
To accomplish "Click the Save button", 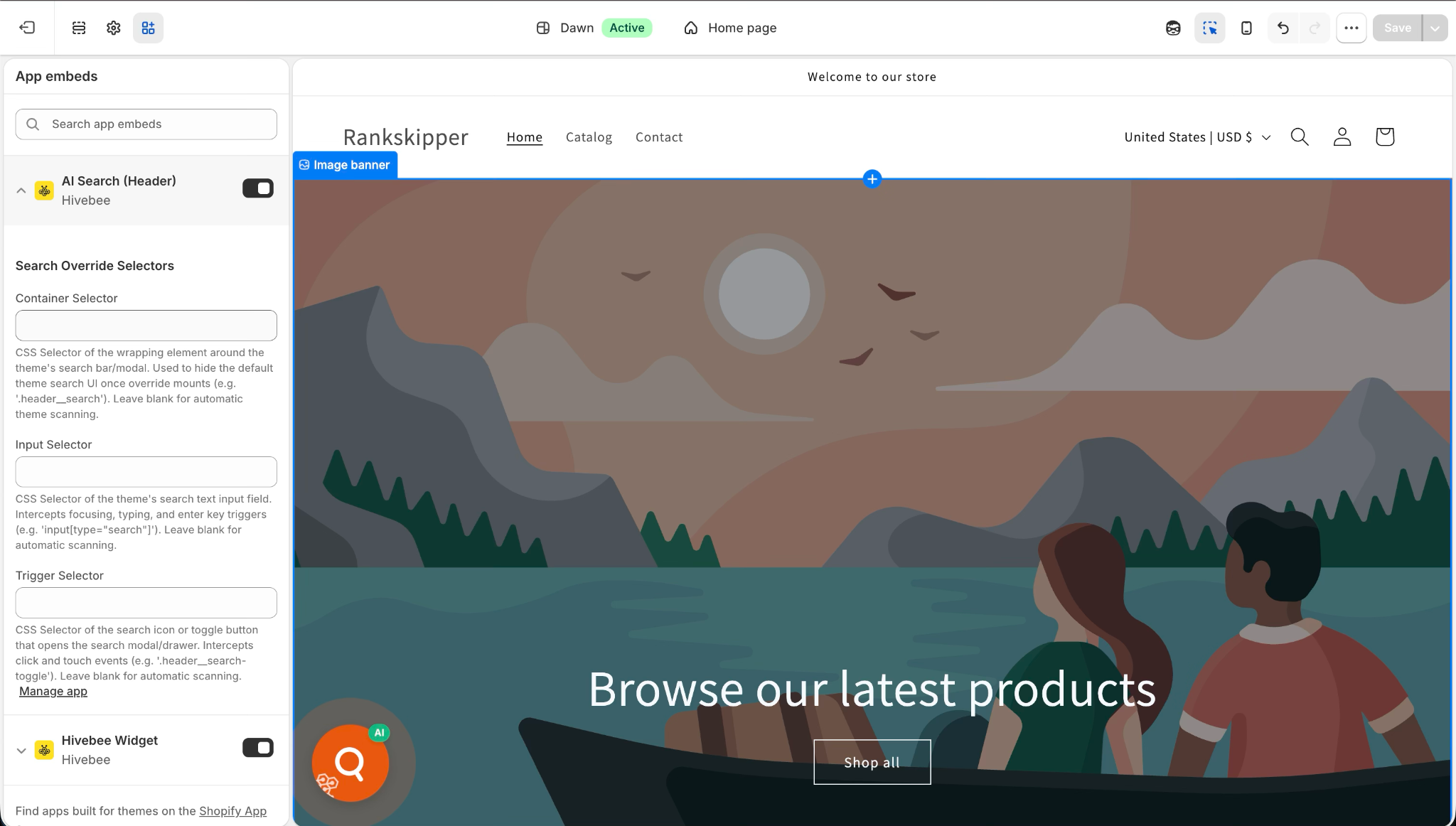I will (x=1397, y=28).
